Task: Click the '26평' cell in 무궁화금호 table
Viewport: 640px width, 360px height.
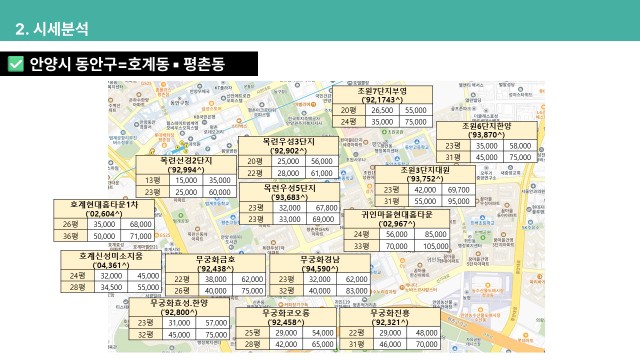Action: coord(182,291)
